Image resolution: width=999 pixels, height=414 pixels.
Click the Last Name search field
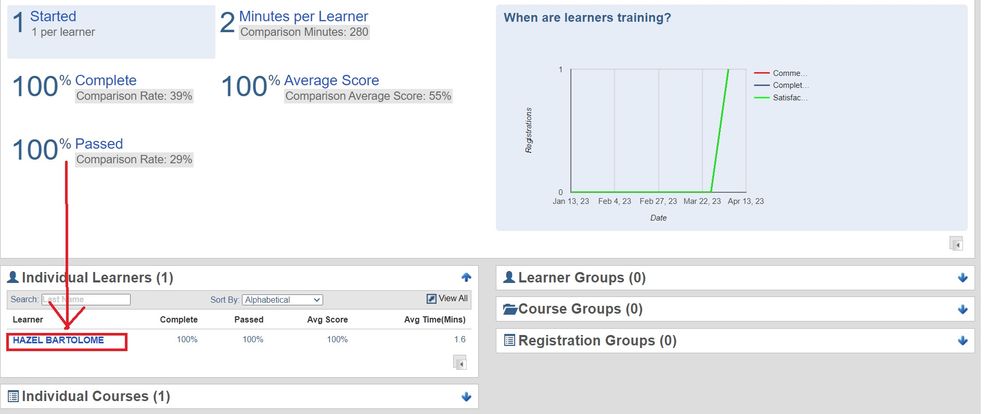86,299
